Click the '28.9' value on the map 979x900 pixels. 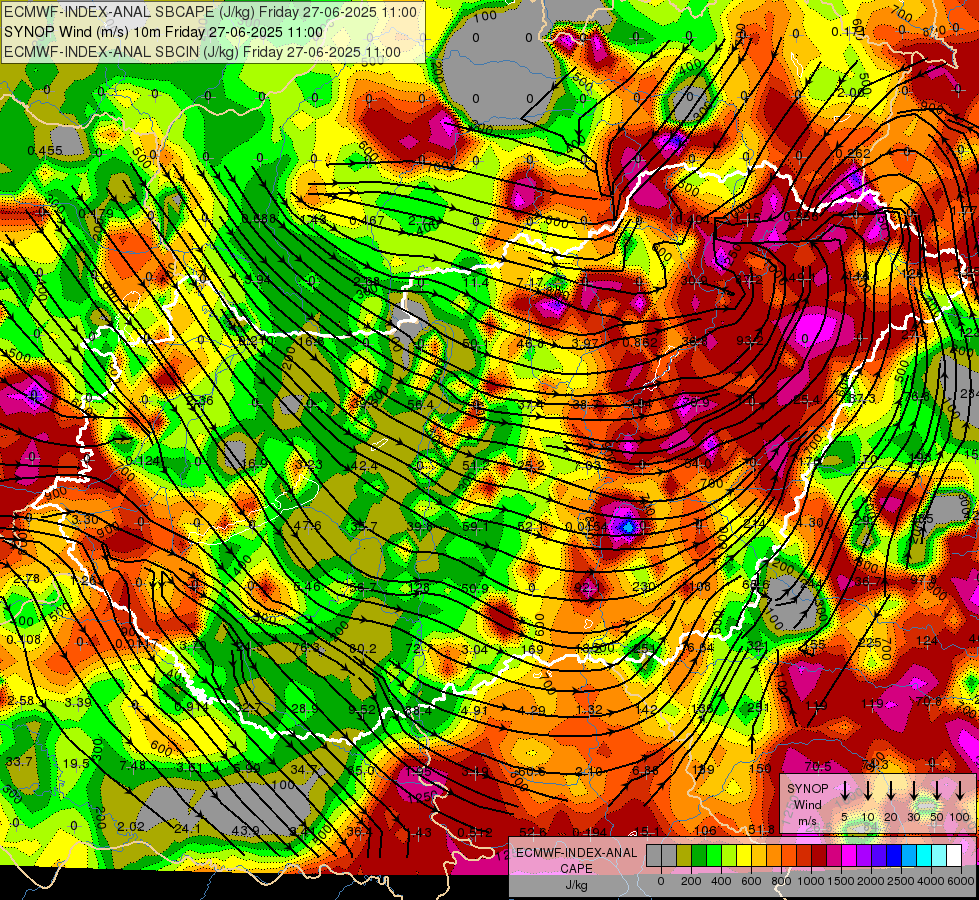[305, 709]
